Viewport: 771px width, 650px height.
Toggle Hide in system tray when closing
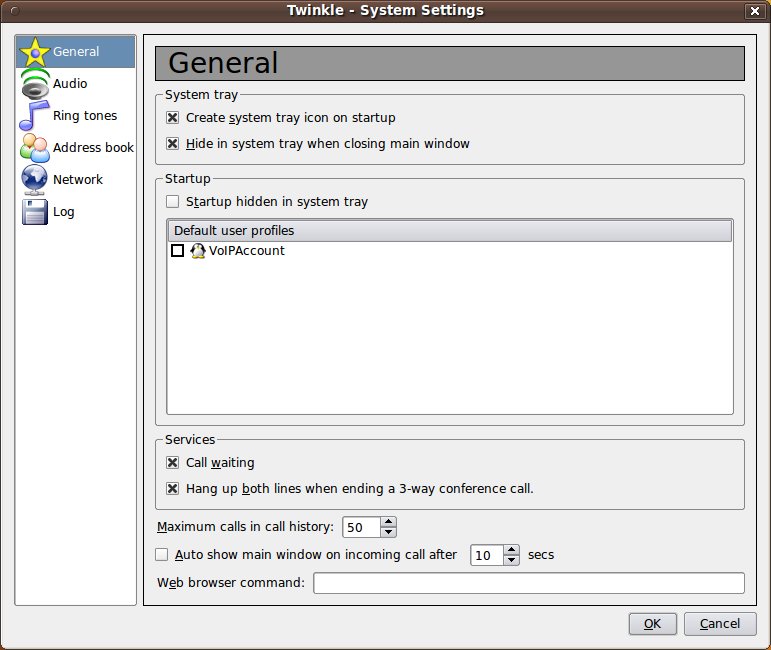173,144
